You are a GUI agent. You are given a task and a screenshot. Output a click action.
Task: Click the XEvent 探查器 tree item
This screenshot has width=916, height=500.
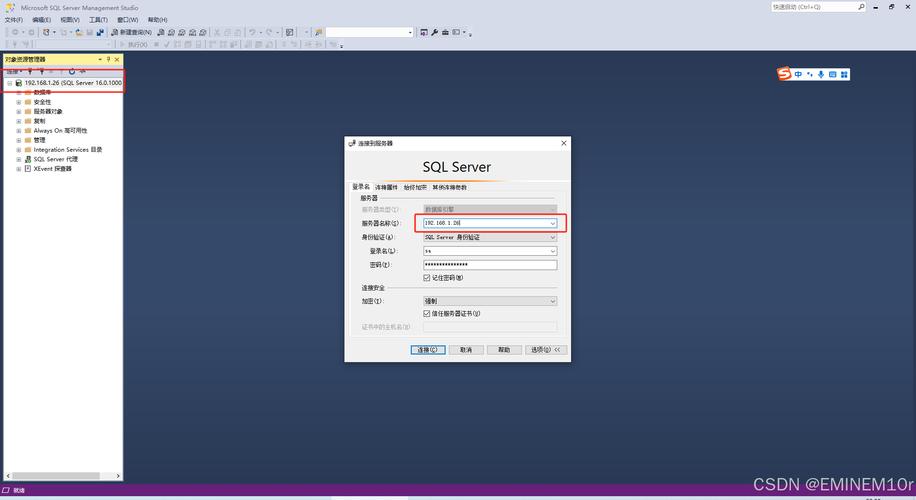coord(52,169)
